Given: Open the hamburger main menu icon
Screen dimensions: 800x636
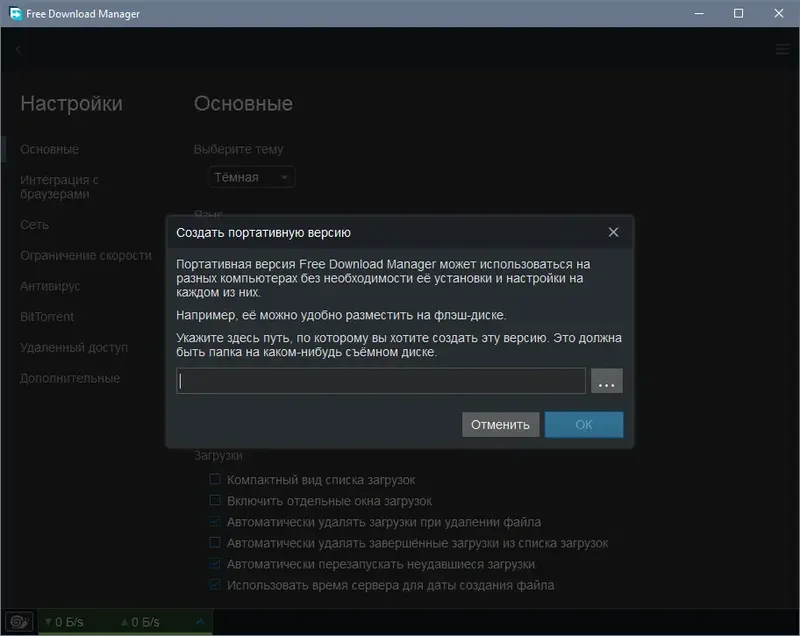Looking at the screenshot, I should (x=782, y=49).
